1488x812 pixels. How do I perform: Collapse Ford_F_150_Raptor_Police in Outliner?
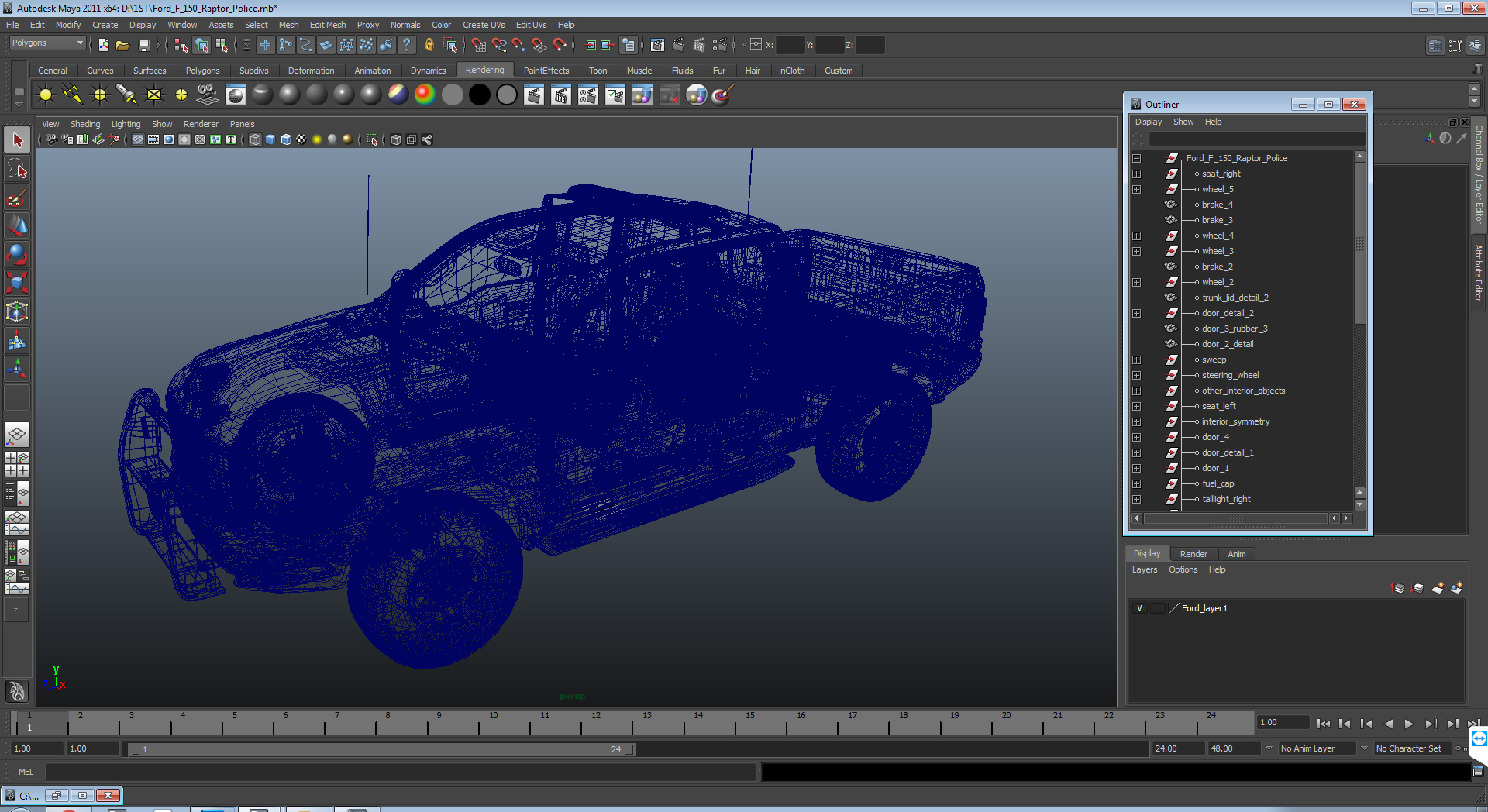point(1137,158)
